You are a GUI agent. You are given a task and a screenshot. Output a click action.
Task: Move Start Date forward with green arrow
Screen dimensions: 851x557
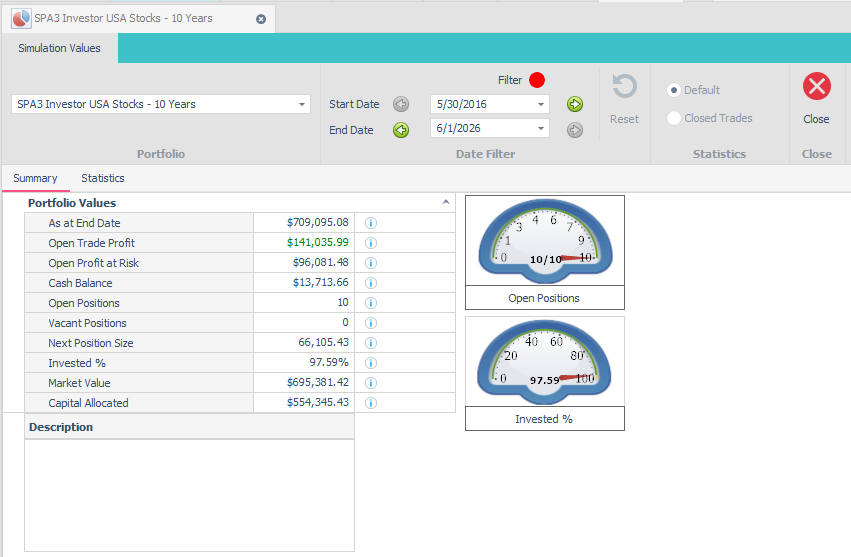[575, 104]
